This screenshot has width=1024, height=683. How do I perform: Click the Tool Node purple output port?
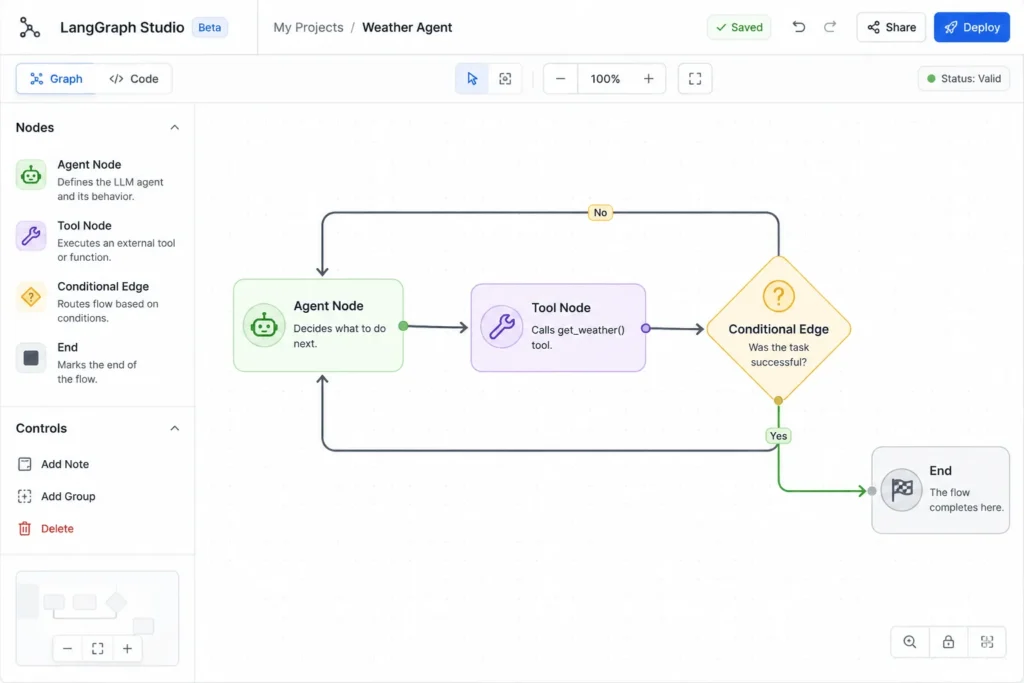coord(645,328)
